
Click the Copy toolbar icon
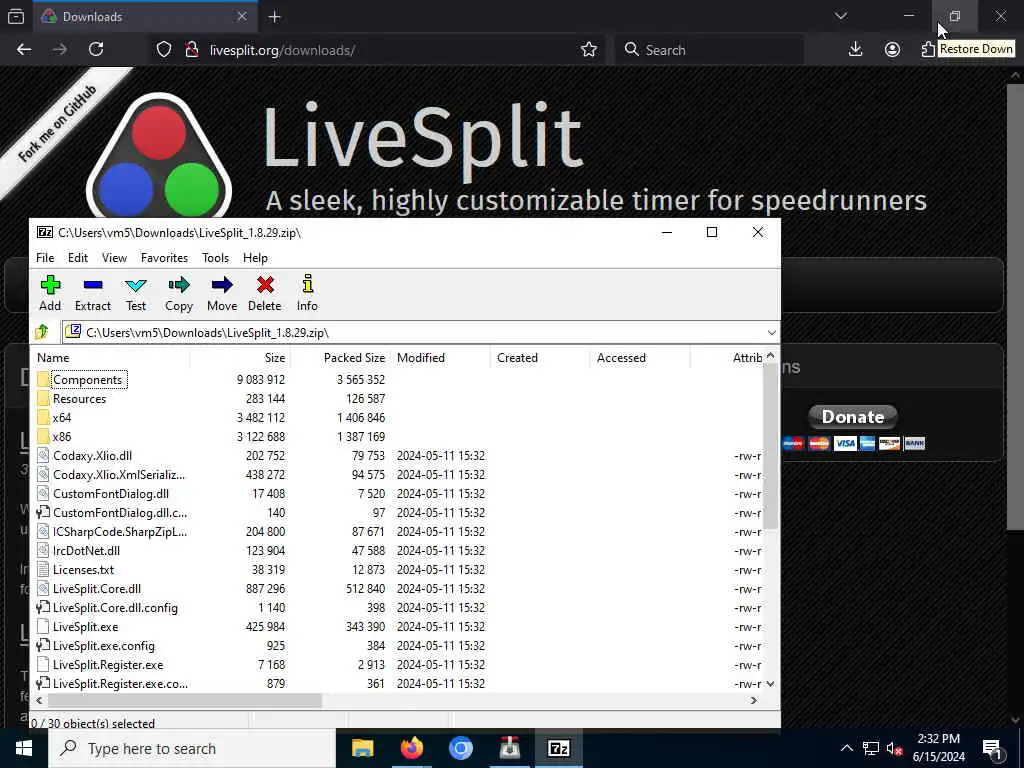tap(178, 293)
